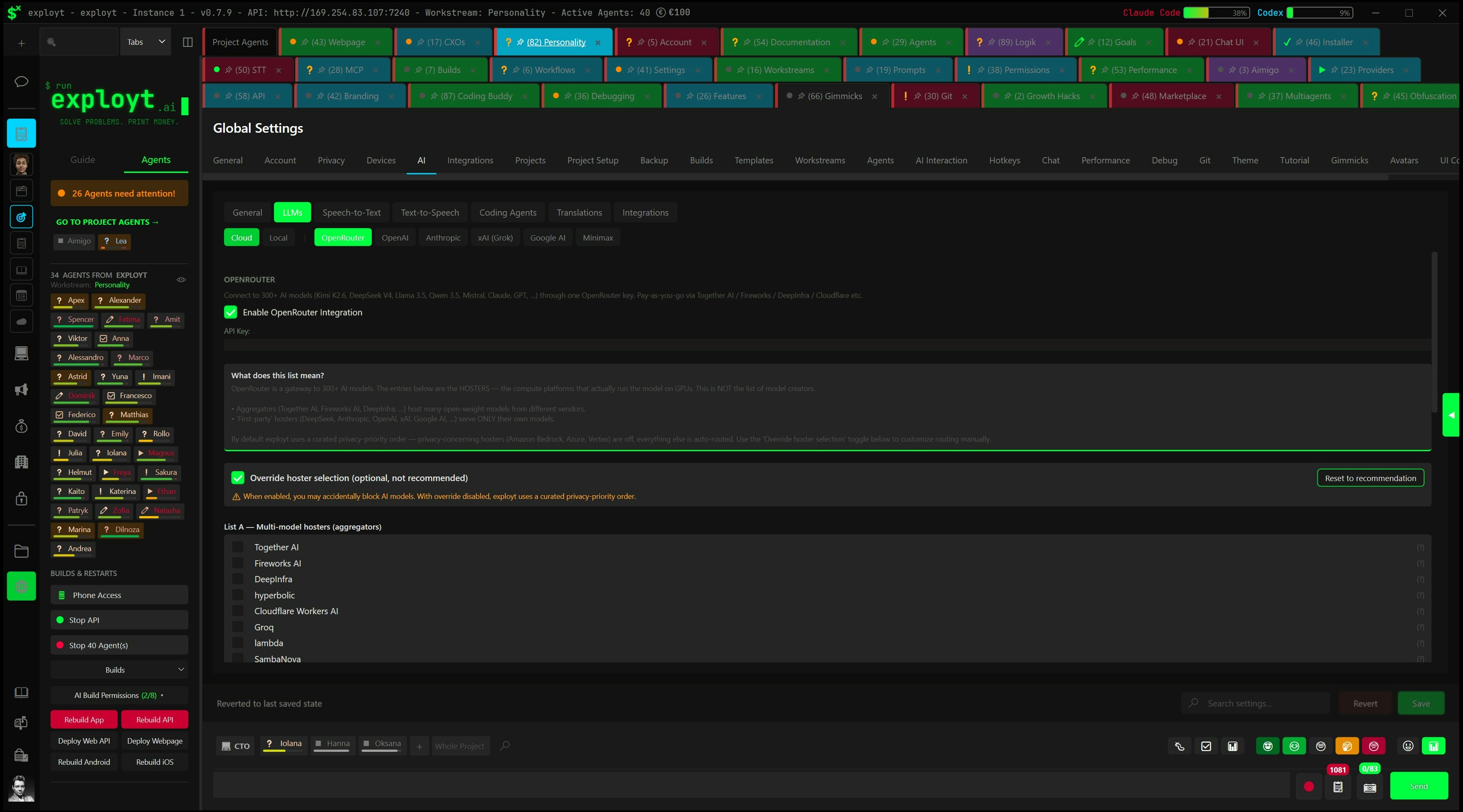The width and height of the screenshot is (1463, 812).
Task: Click the Claude Code usage bar
Action: (x=1217, y=12)
